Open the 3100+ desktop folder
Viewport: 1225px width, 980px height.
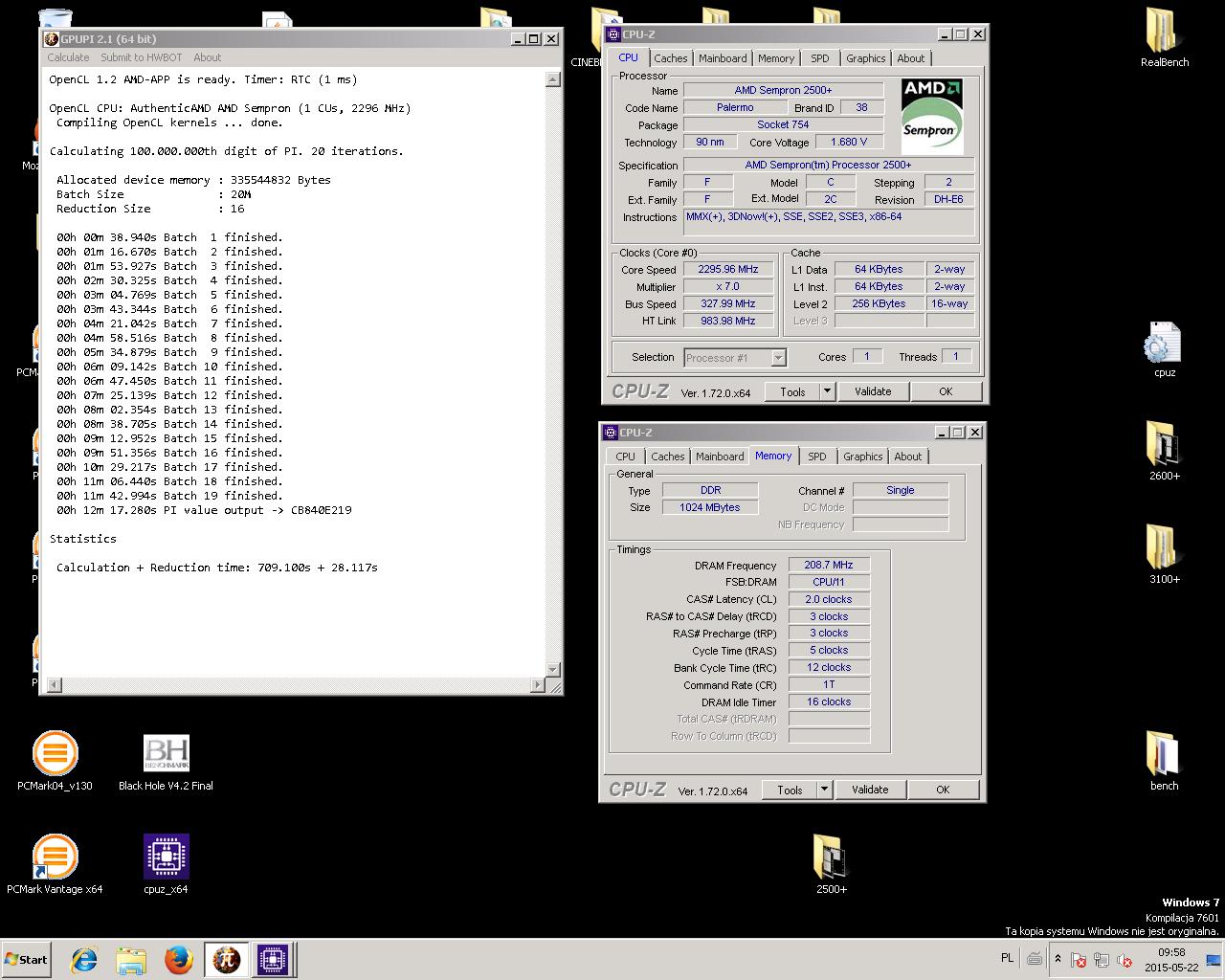pyautogui.click(x=1164, y=553)
